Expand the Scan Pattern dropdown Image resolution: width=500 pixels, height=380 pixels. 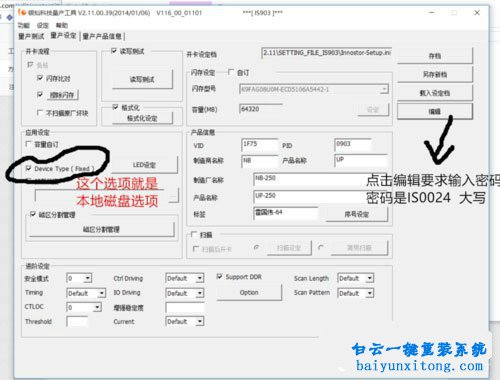point(370,293)
